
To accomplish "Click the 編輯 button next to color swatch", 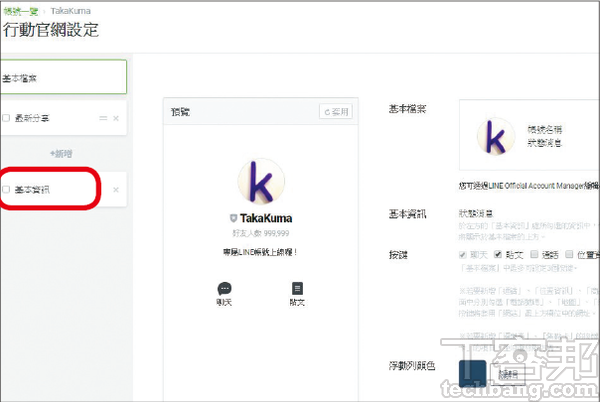I will (509, 374).
